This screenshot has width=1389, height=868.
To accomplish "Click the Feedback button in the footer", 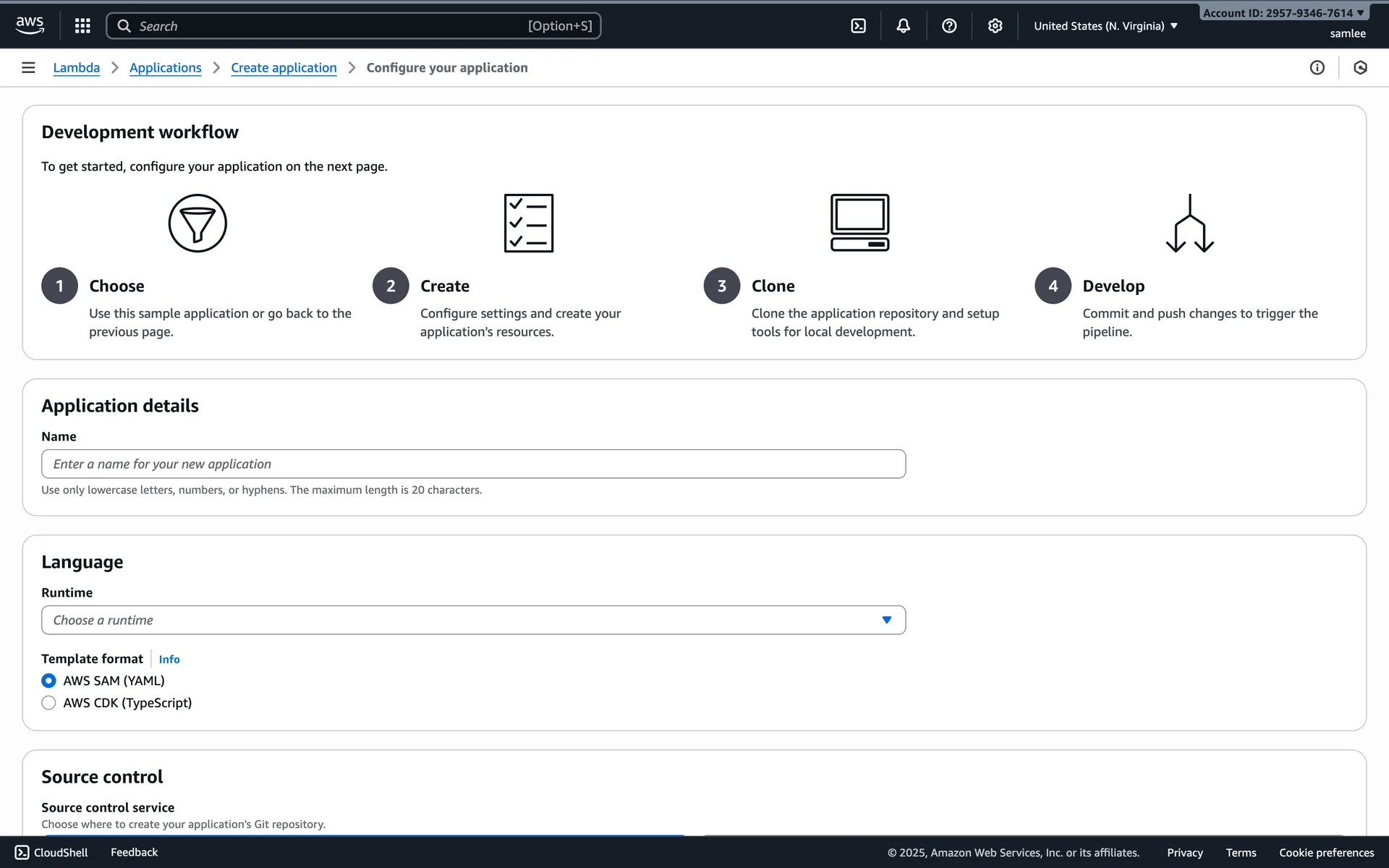I will [x=134, y=852].
